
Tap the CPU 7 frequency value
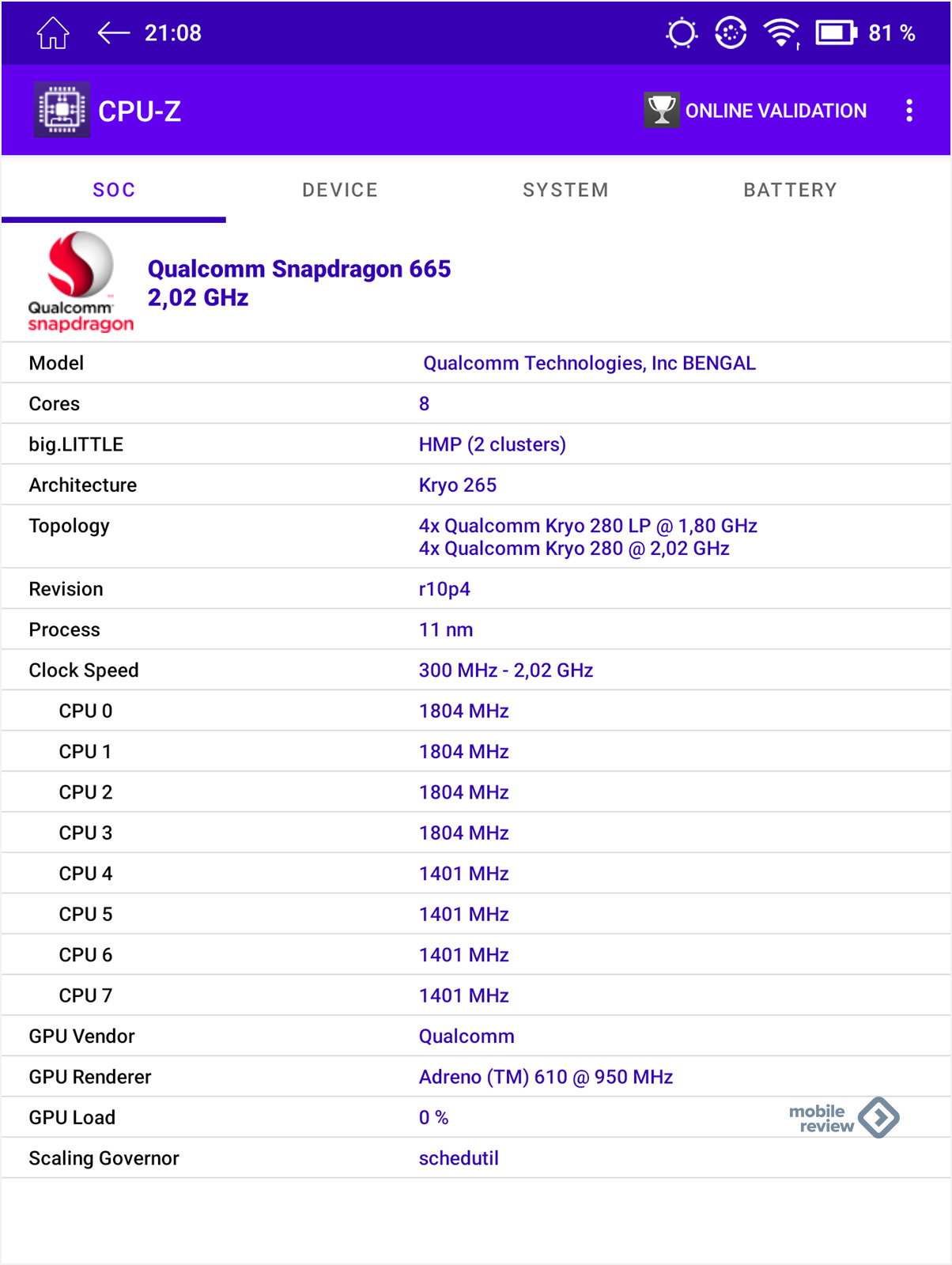[x=463, y=996]
